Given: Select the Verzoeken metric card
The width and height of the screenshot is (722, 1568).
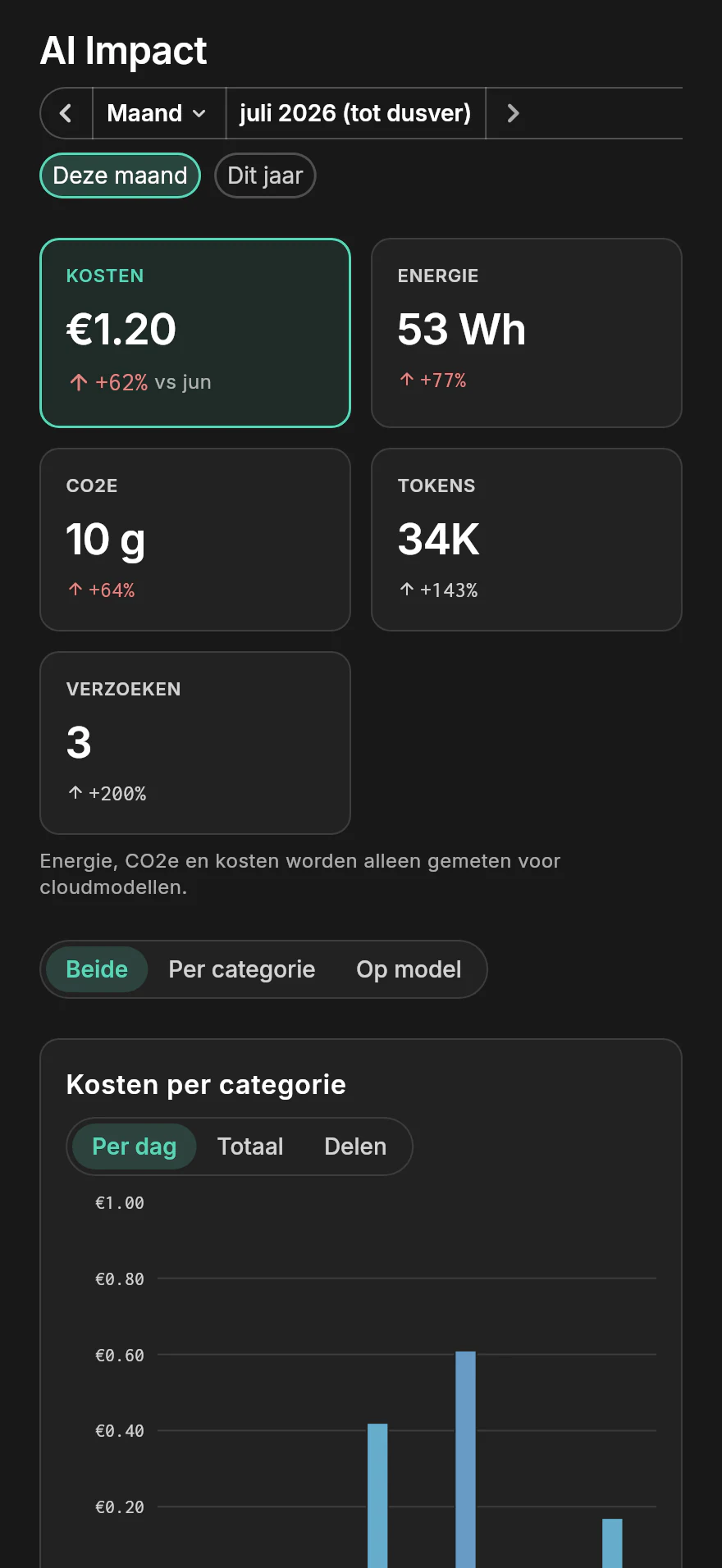Looking at the screenshot, I should (x=195, y=743).
